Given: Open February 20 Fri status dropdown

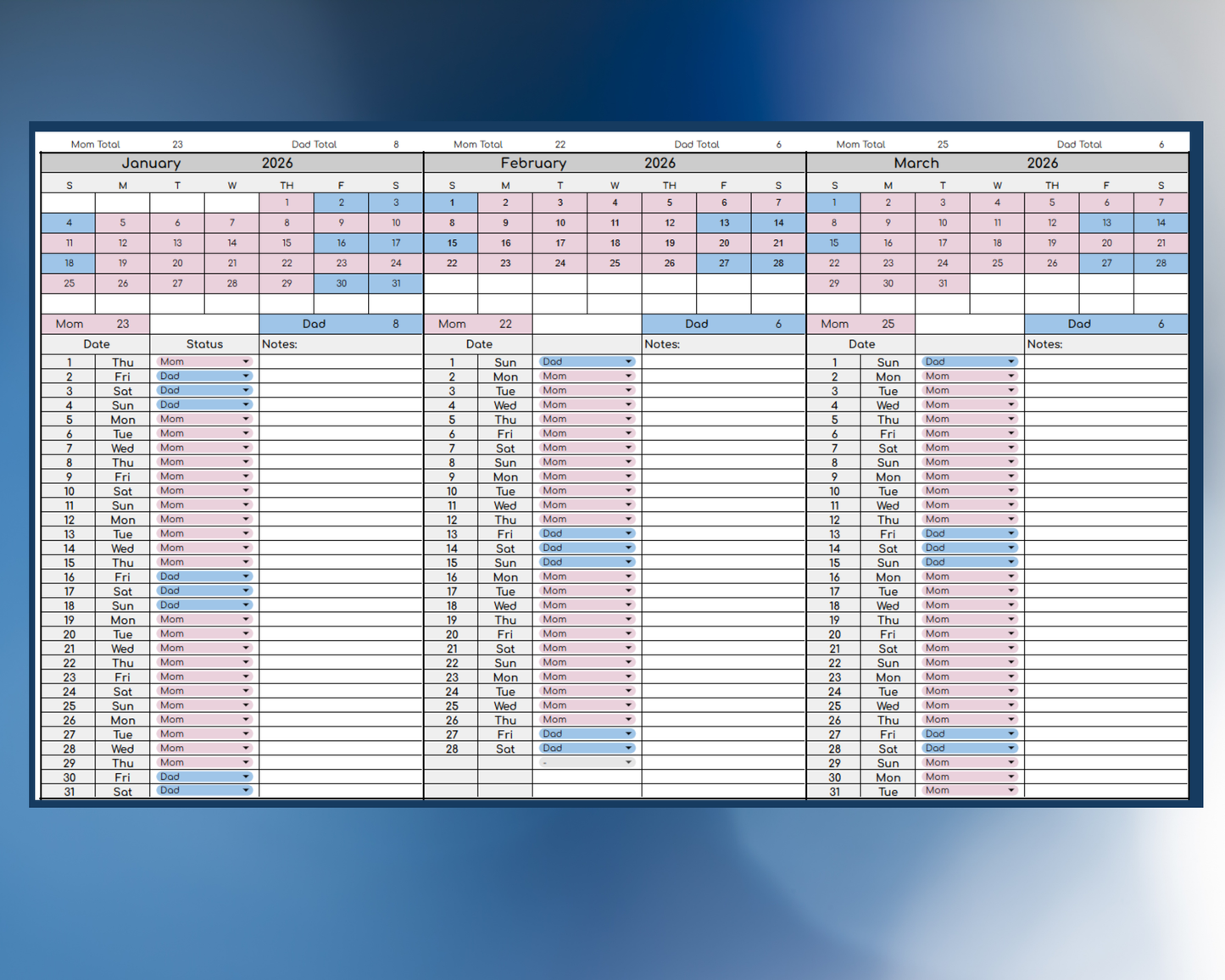Looking at the screenshot, I should pyautogui.click(x=587, y=634).
